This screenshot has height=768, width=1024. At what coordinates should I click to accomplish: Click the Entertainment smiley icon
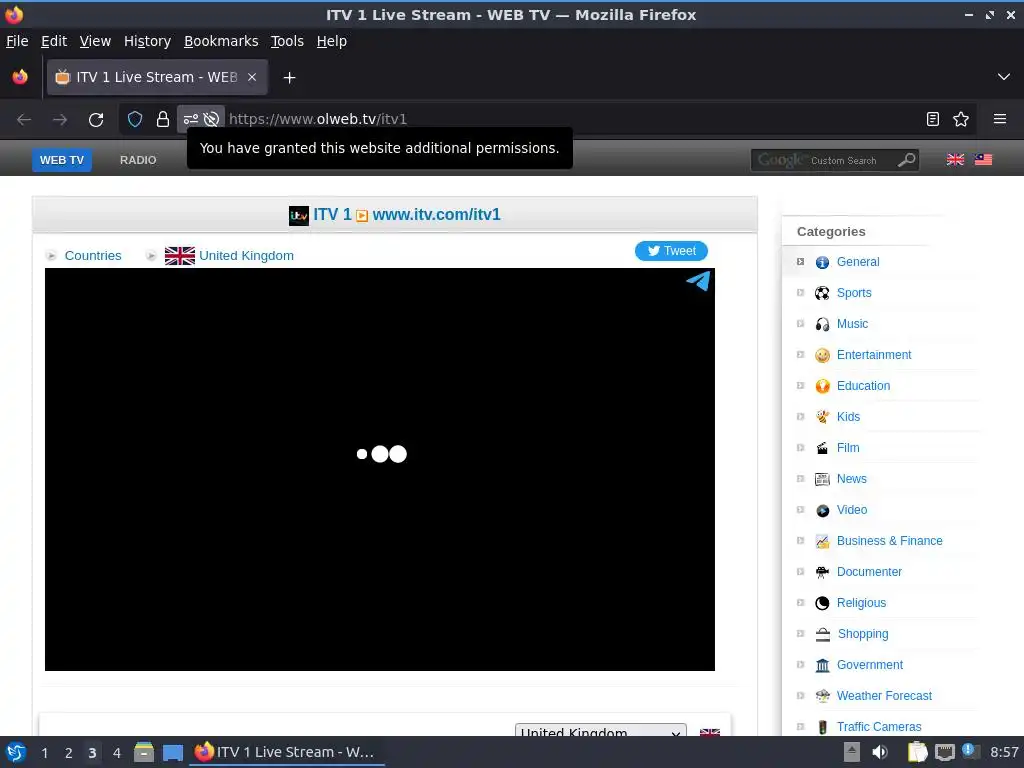tap(822, 355)
